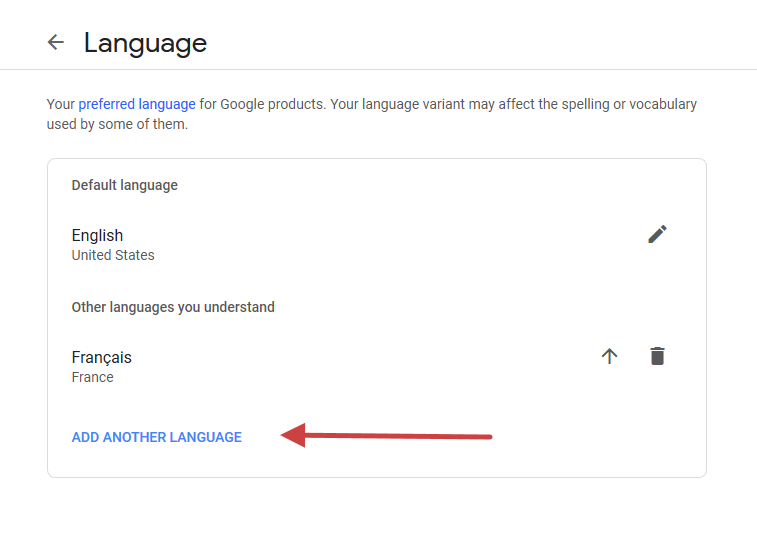Viewport: 757px width, 544px height.
Task: Click ADD ANOTHER LANGUAGE button
Action: click(x=157, y=437)
